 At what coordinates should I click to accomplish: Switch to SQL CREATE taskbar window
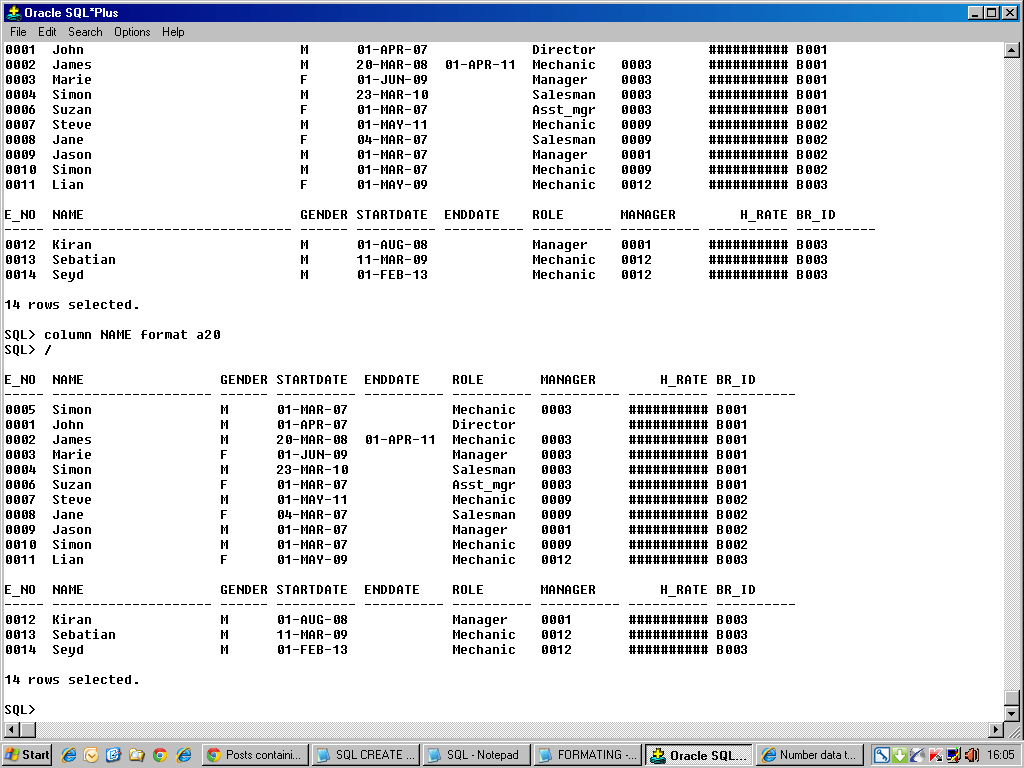coord(366,755)
